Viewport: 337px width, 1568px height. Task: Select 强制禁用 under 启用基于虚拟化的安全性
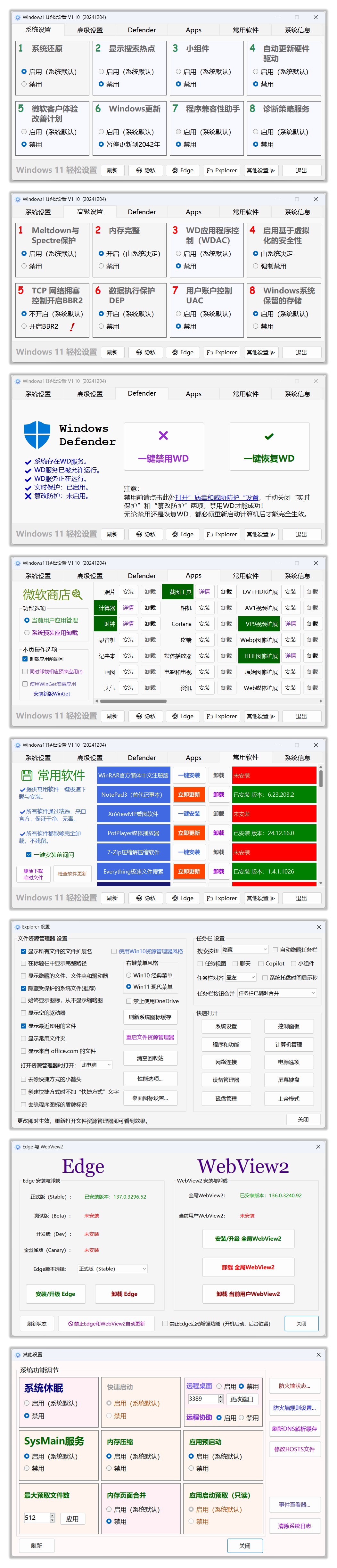coord(269,267)
